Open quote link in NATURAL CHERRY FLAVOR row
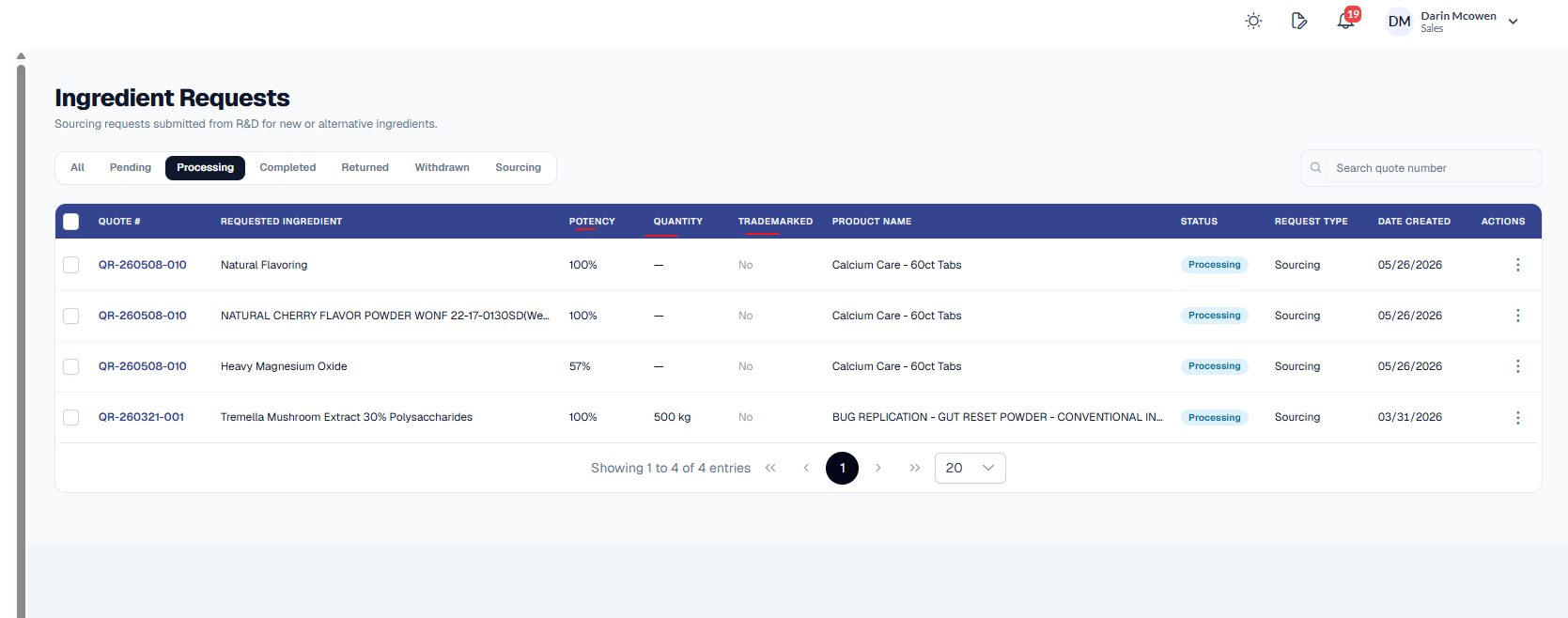 pyautogui.click(x=143, y=316)
